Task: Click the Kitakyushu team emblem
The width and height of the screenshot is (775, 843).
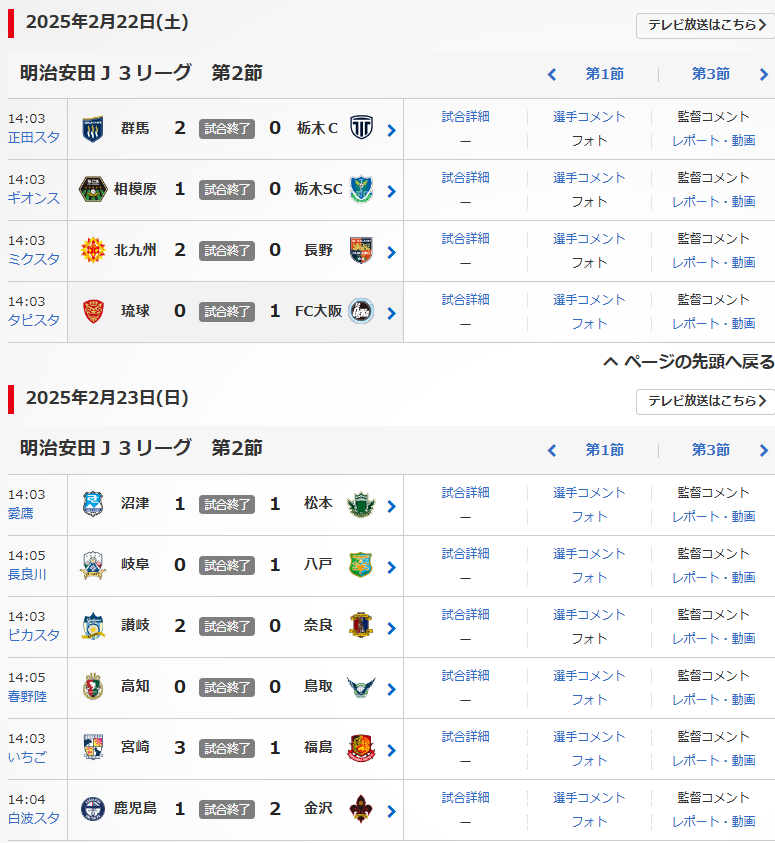Action: click(93, 250)
